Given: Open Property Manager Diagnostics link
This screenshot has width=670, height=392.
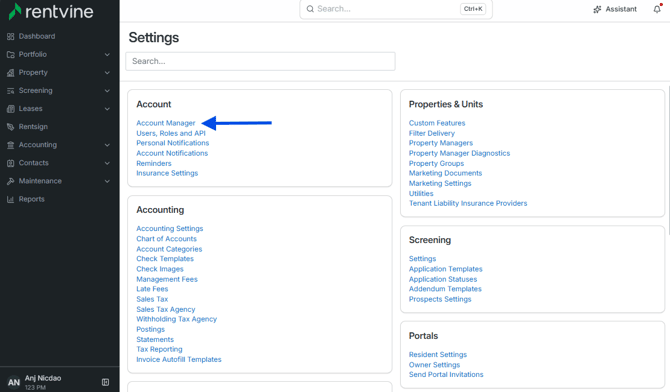Looking at the screenshot, I should [459, 153].
